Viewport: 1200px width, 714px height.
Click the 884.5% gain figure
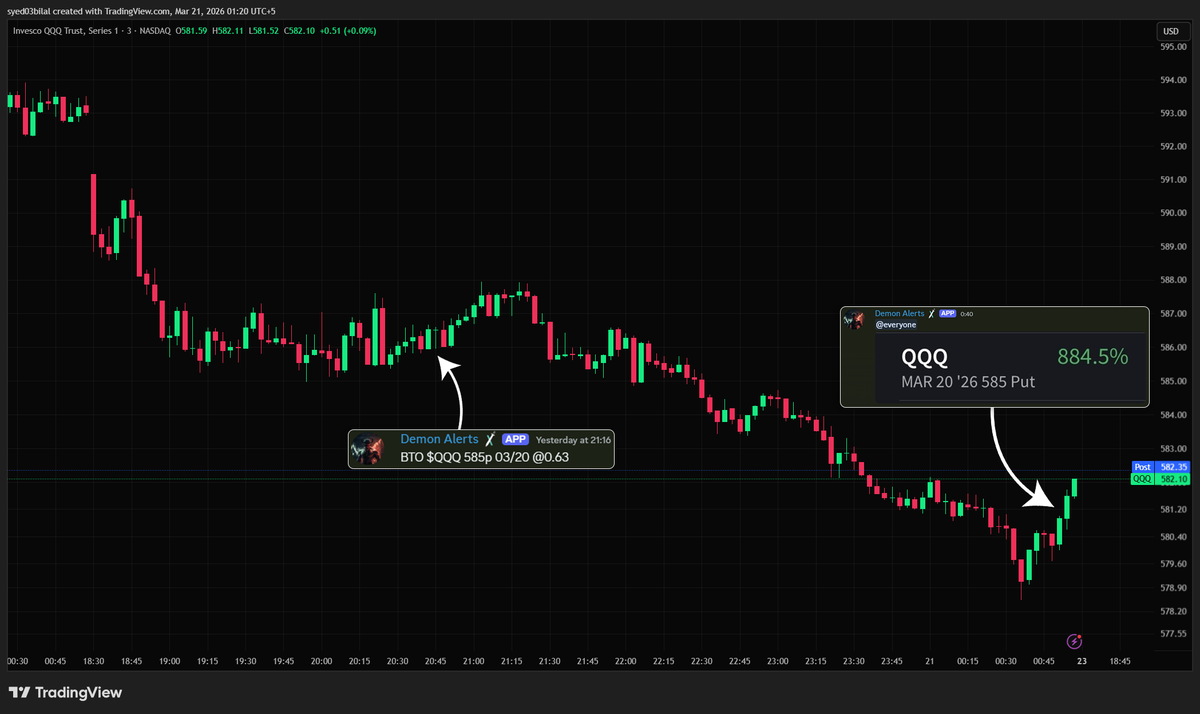1092,357
